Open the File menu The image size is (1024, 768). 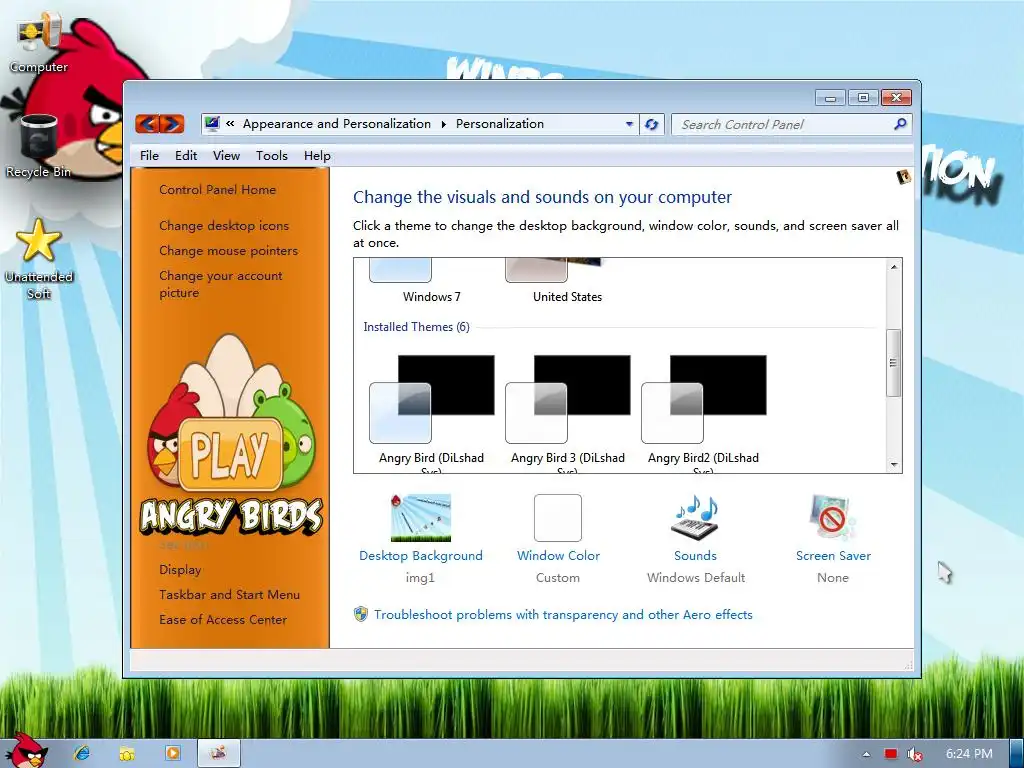tap(149, 155)
